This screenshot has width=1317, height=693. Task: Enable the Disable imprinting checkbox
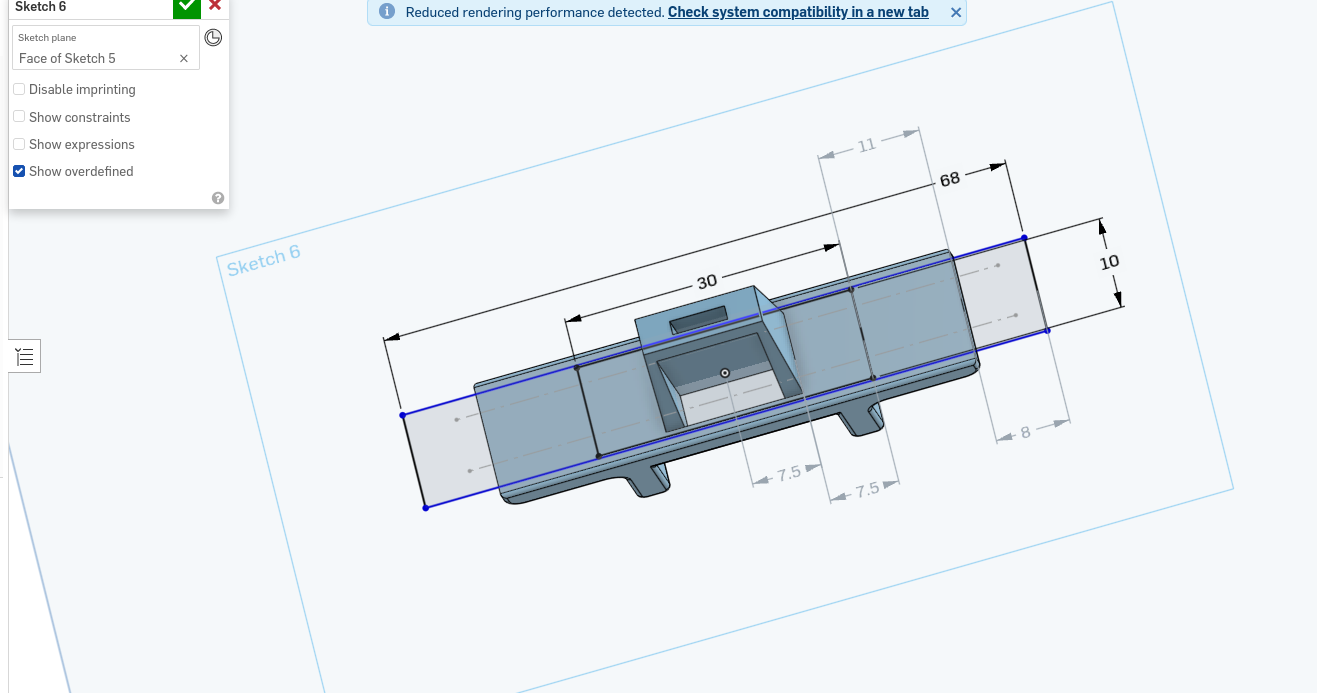(19, 90)
